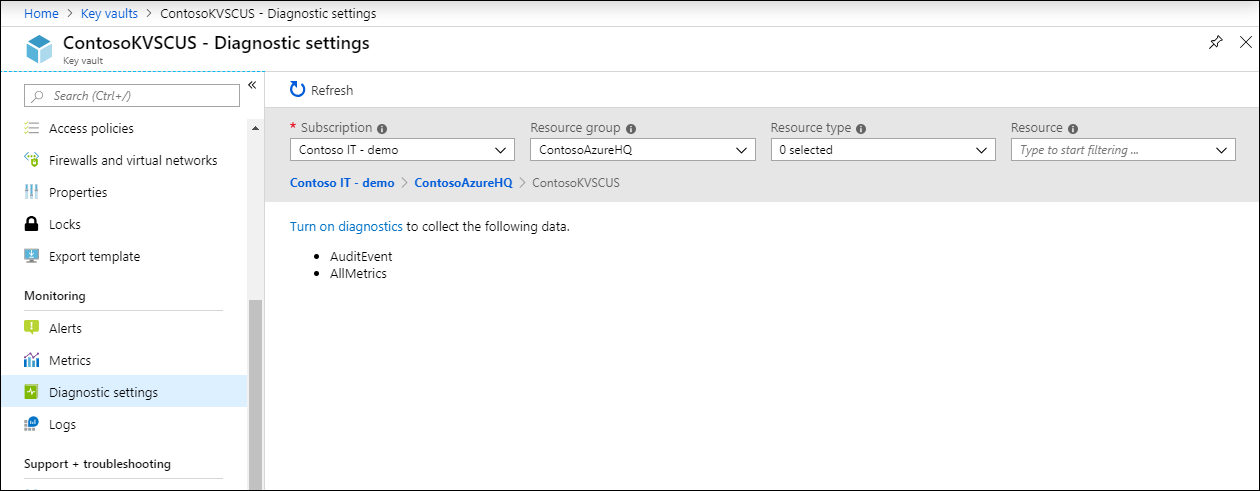Show info tooltip for Resource
Image resolution: width=1260 pixels, height=491 pixels.
(1073, 129)
